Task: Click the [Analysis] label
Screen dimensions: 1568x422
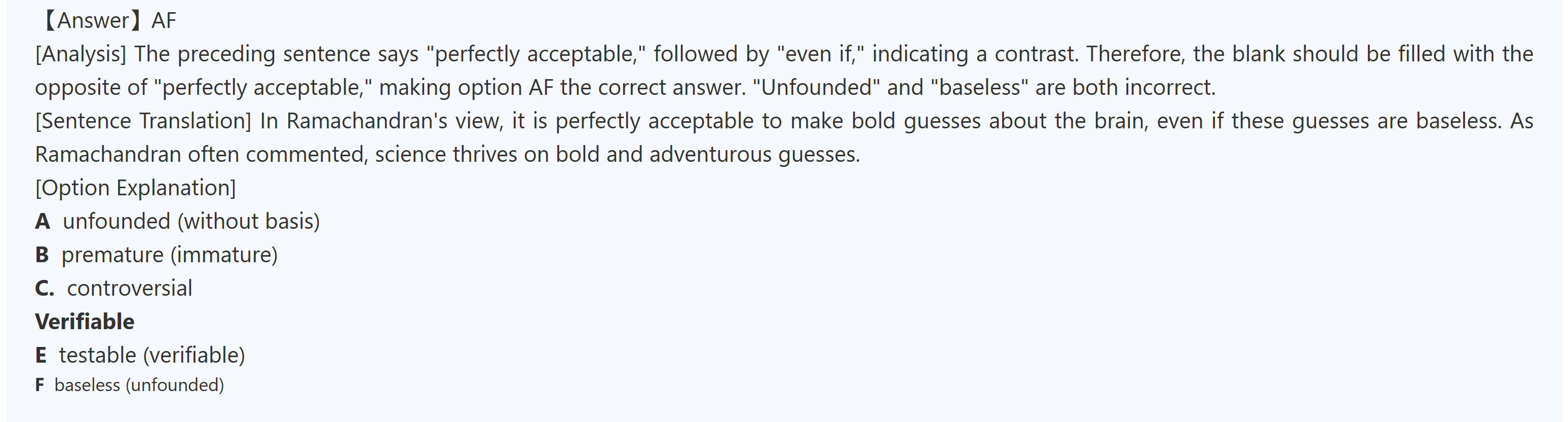Action: 81,54
